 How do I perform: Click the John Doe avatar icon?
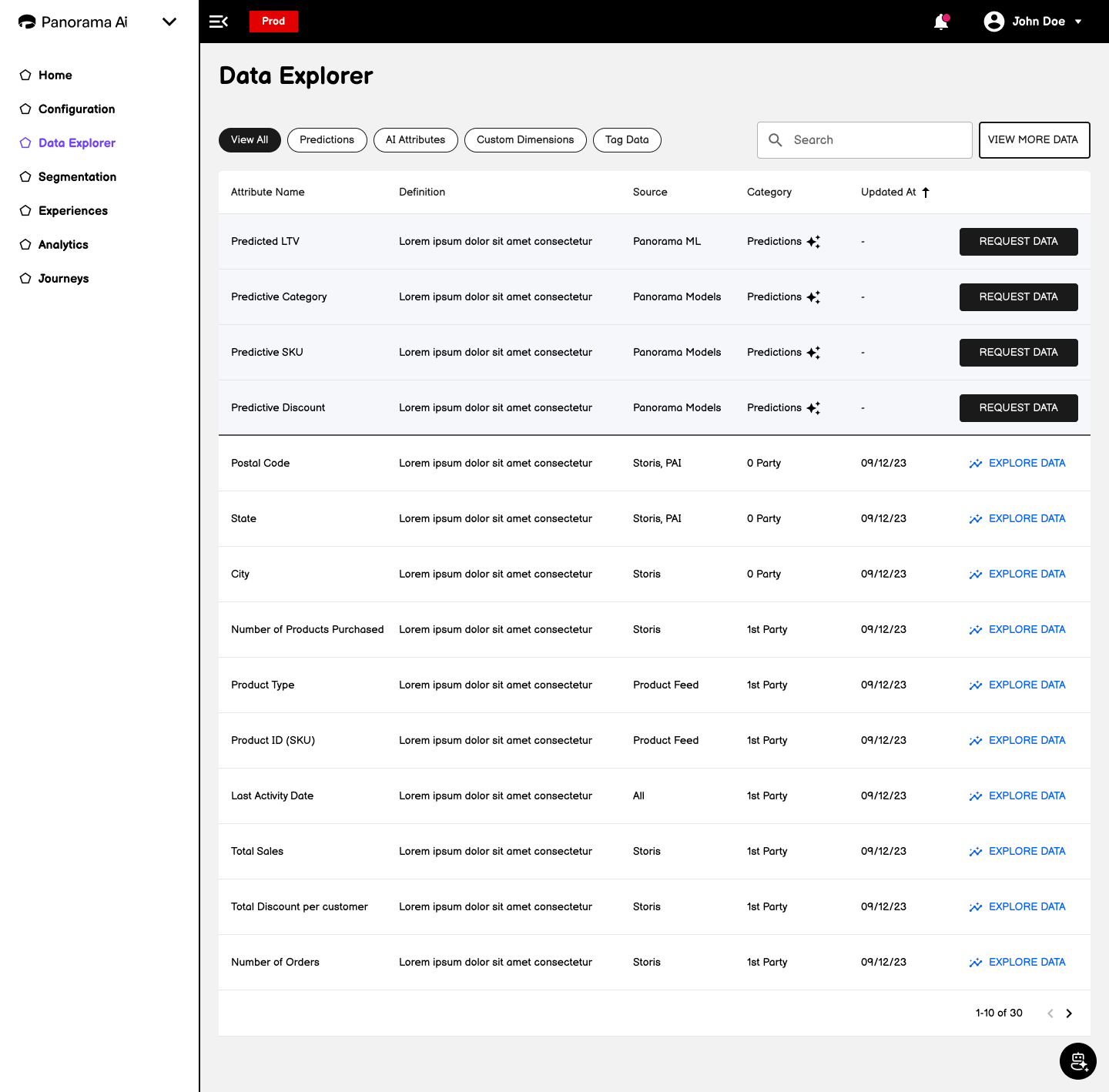click(x=994, y=22)
